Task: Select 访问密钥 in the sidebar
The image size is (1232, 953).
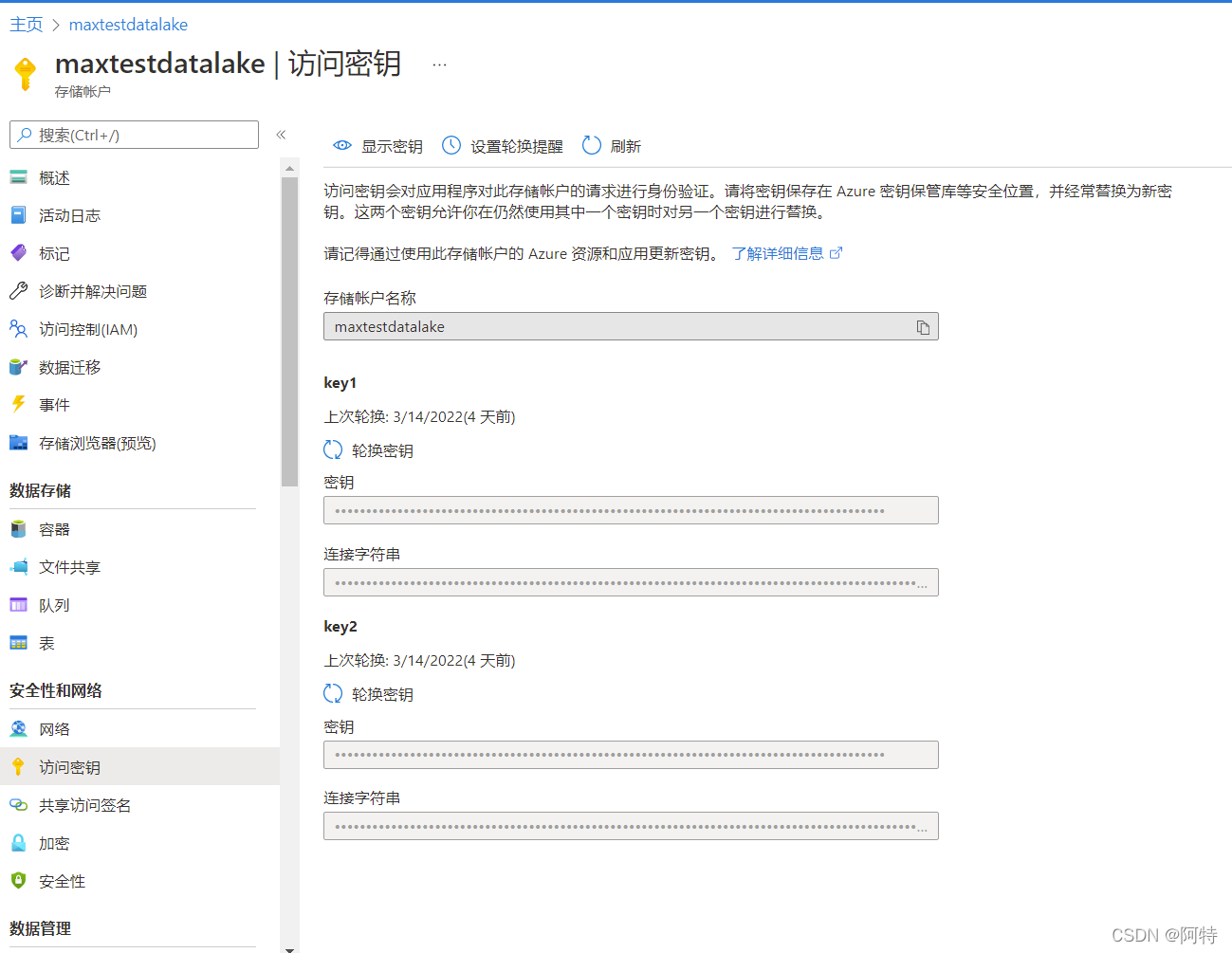Action: [x=139, y=766]
